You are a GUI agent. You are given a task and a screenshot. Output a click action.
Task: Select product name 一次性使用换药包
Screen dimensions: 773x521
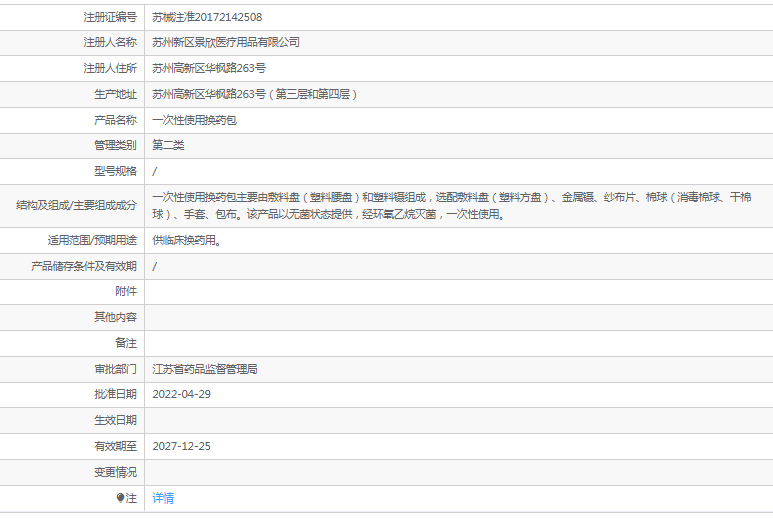[x=195, y=120]
